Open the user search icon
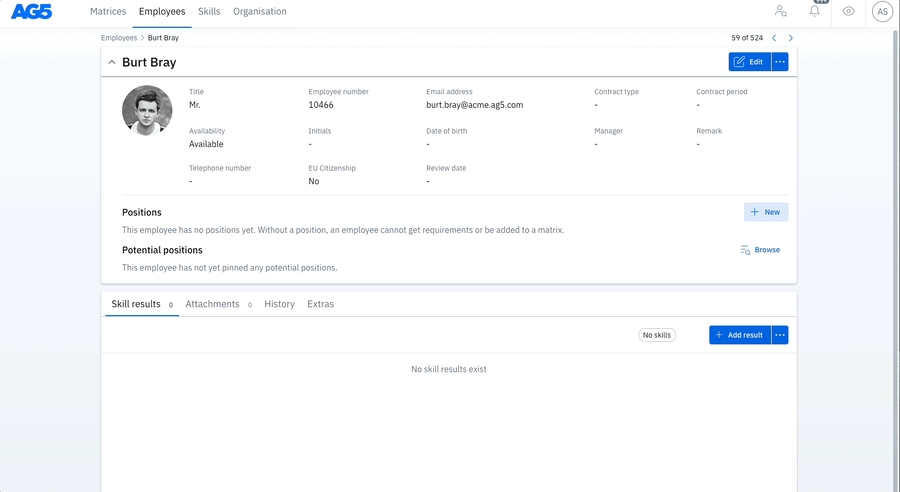Image resolution: width=900 pixels, height=492 pixels. point(780,12)
